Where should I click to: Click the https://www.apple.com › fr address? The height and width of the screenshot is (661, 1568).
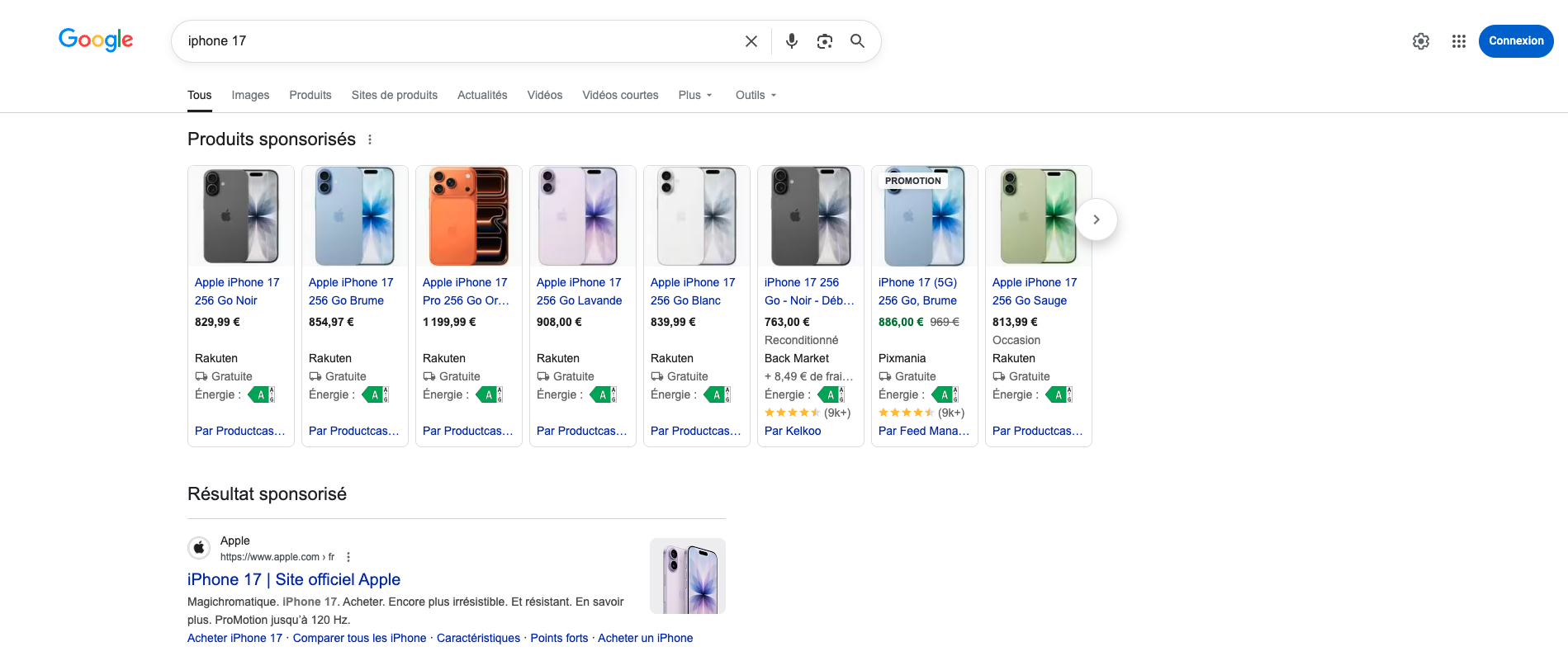click(277, 557)
